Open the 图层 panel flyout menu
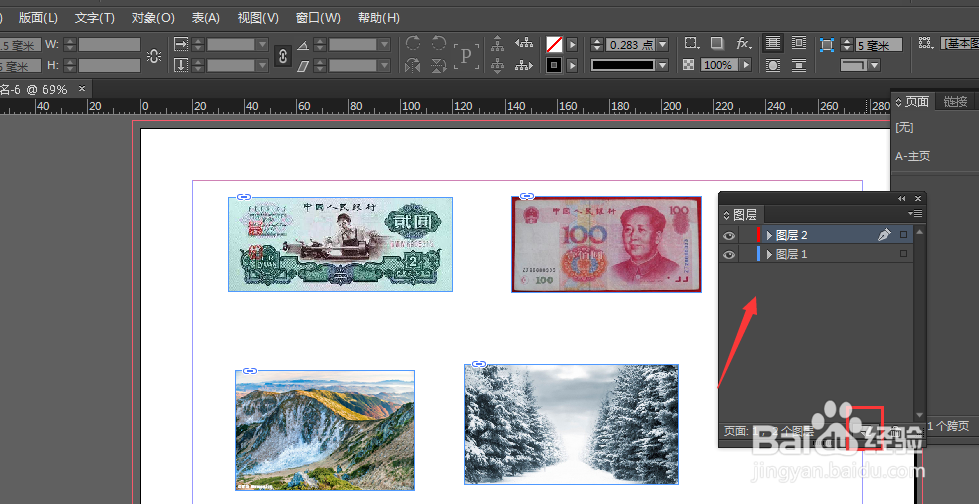Image resolution: width=979 pixels, height=504 pixels. [917, 214]
